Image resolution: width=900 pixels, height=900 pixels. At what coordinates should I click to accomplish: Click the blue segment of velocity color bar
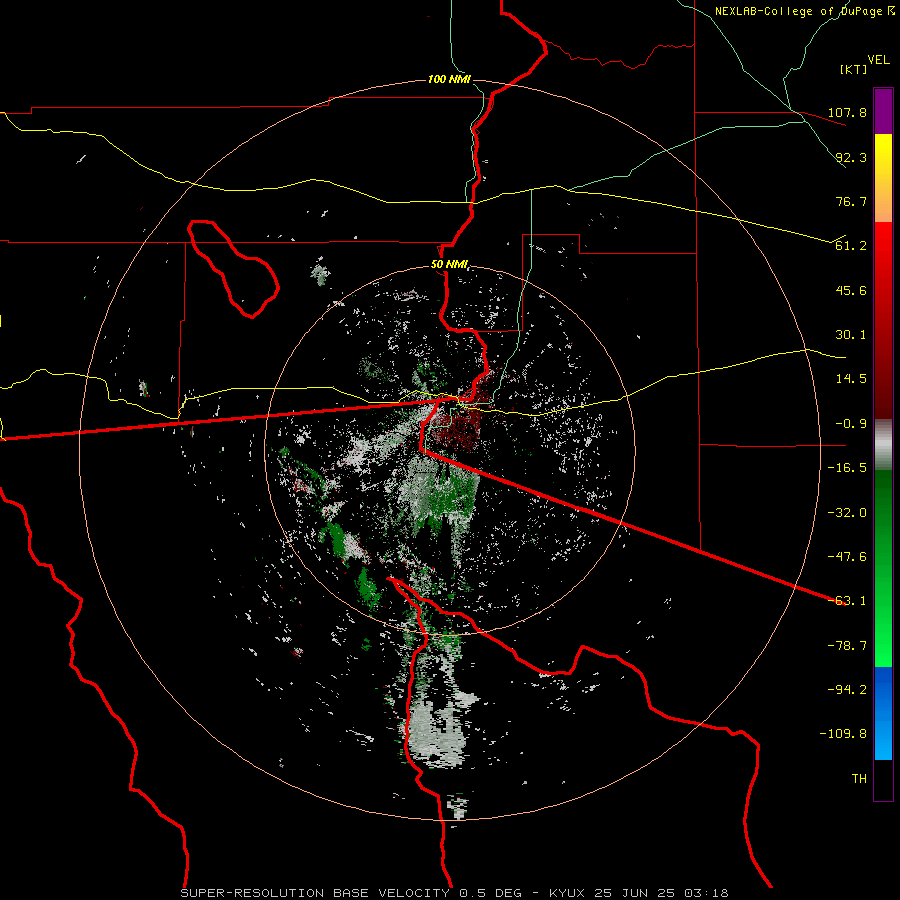pos(883,713)
